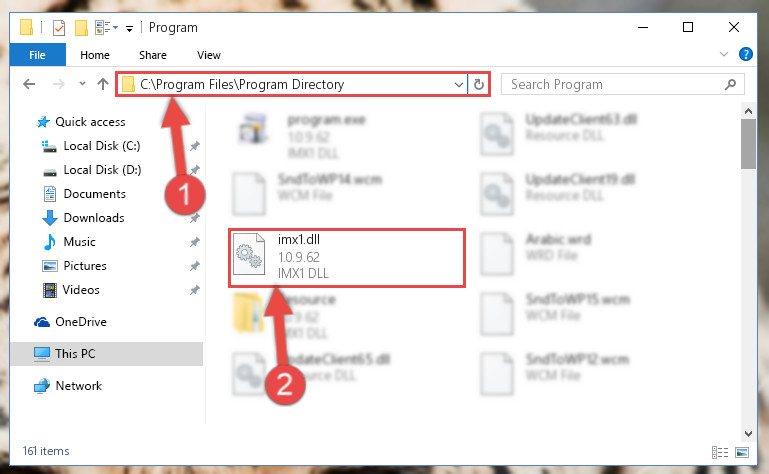This screenshot has width=769, height=474.
Task: Open the File menu tab
Action: coord(37,55)
